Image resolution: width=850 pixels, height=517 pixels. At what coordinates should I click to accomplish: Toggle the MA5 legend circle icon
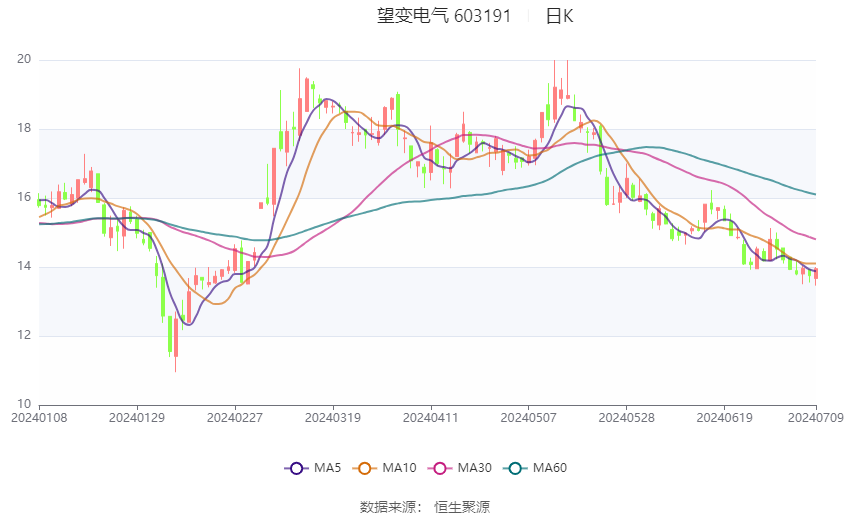point(296,468)
